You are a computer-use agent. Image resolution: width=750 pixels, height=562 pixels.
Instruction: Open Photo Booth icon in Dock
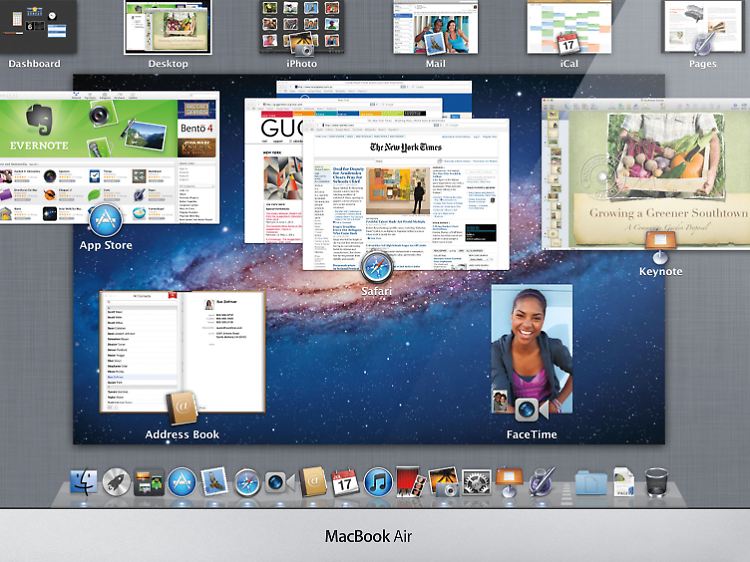point(410,482)
